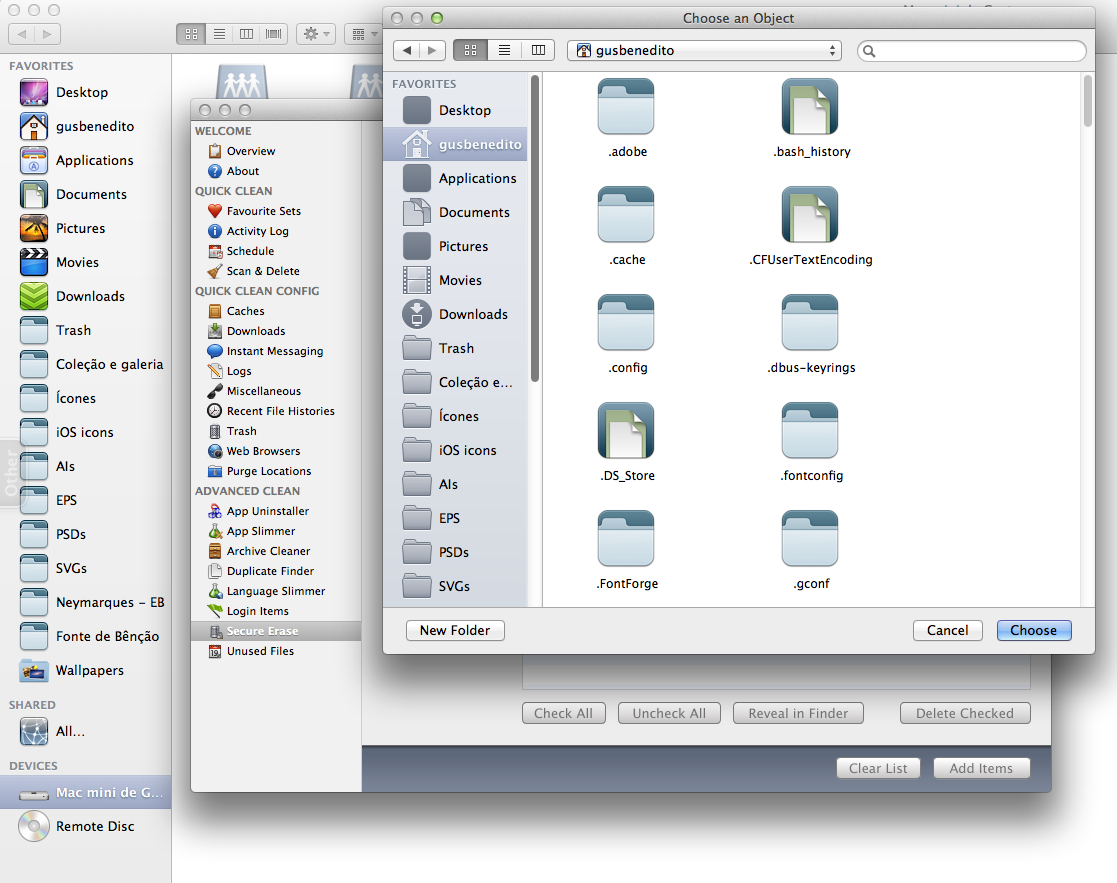This screenshot has height=883, width=1117.
Task: Select Secure Erase in Advanced Clean
Action: click(x=276, y=631)
